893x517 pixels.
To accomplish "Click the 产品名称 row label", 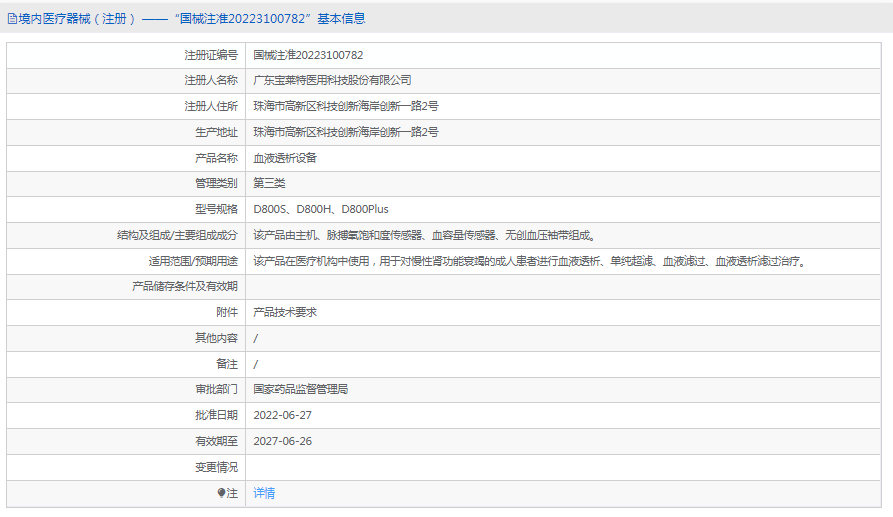I will (216, 158).
